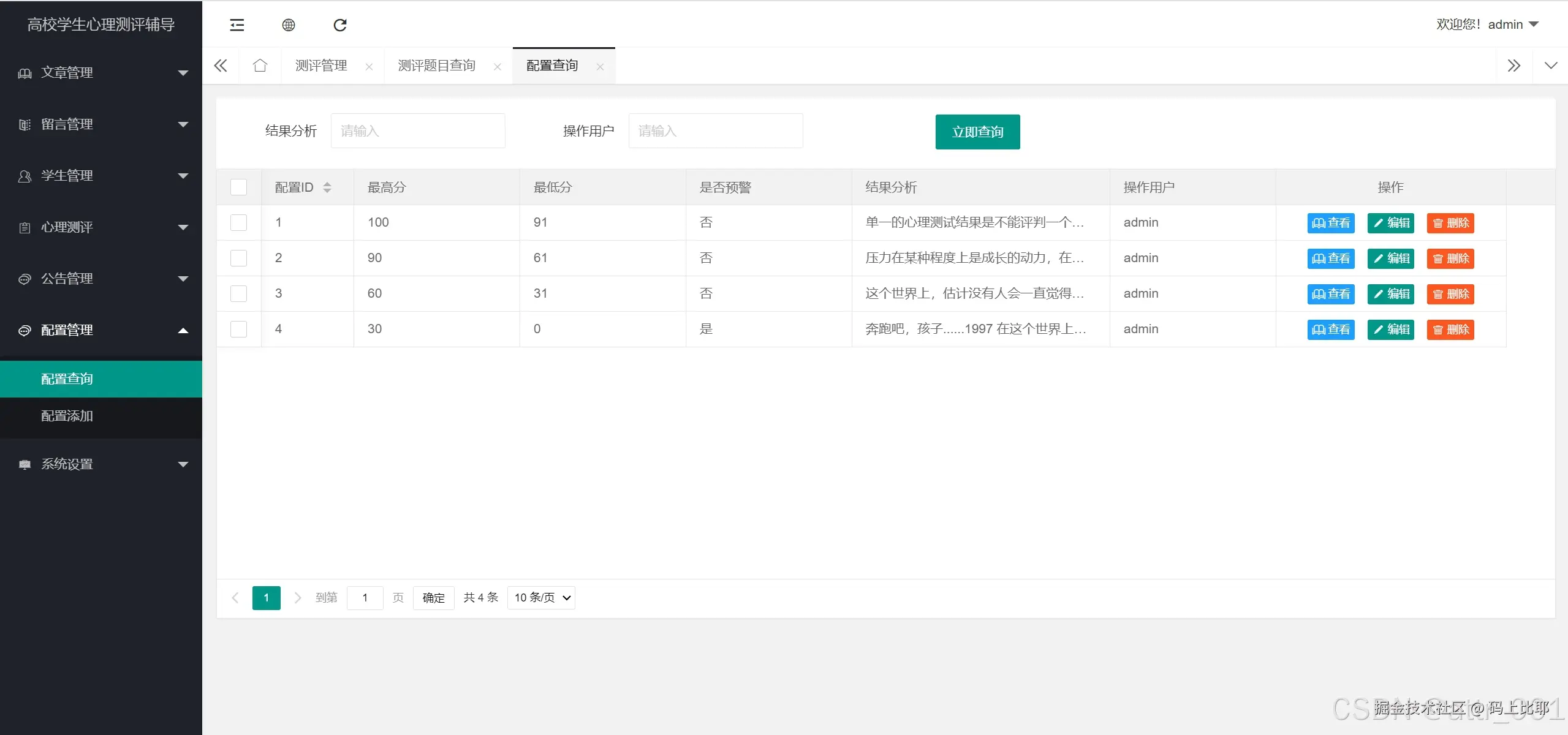The height and width of the screenshot is (735, 1568).
Task: Click the 高校学生心理测评辅导 site title
Action: tap(101, 24)
